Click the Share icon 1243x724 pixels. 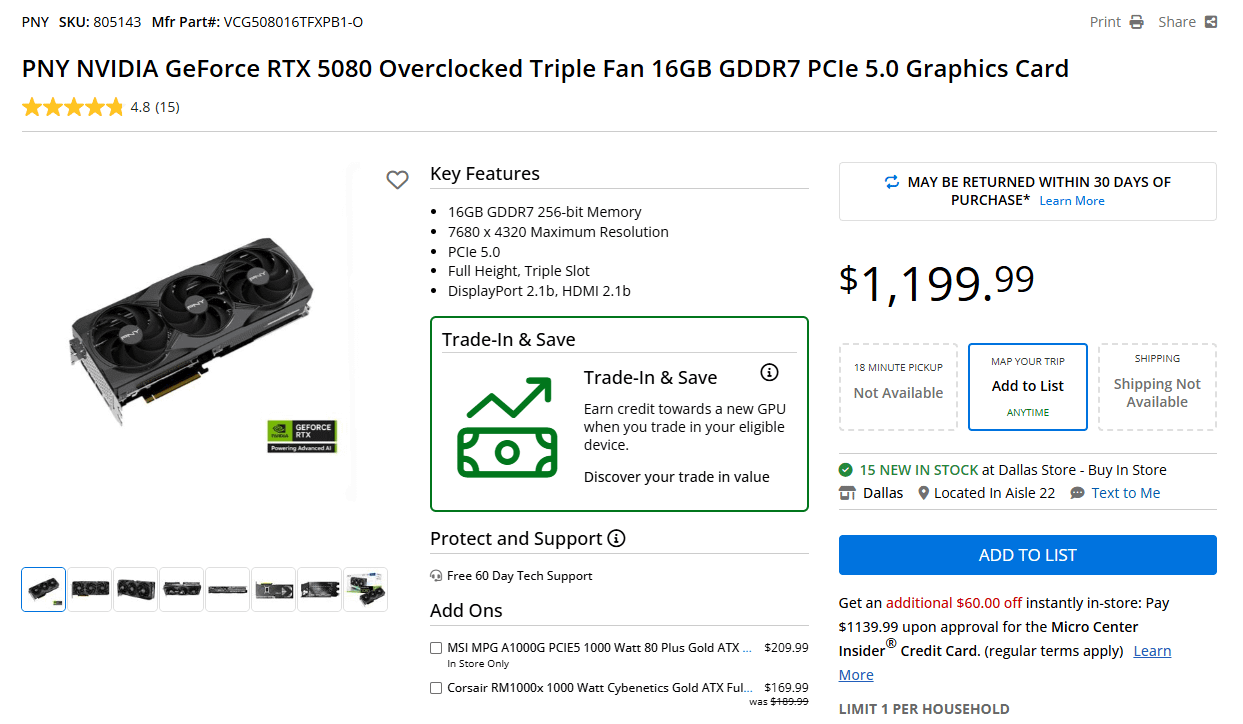click(x=1211, y=22)
